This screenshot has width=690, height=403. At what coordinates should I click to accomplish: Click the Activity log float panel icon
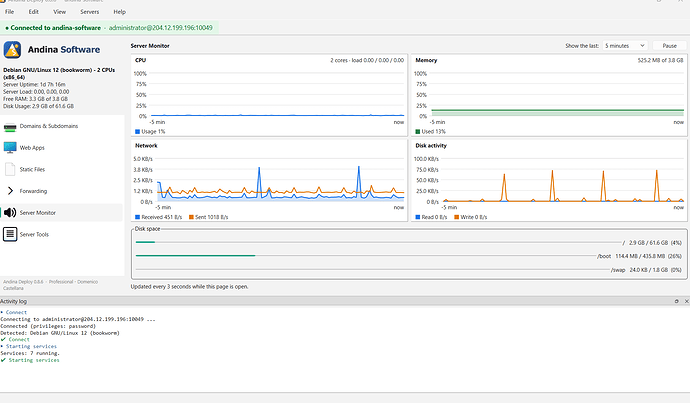click(676, 301)
